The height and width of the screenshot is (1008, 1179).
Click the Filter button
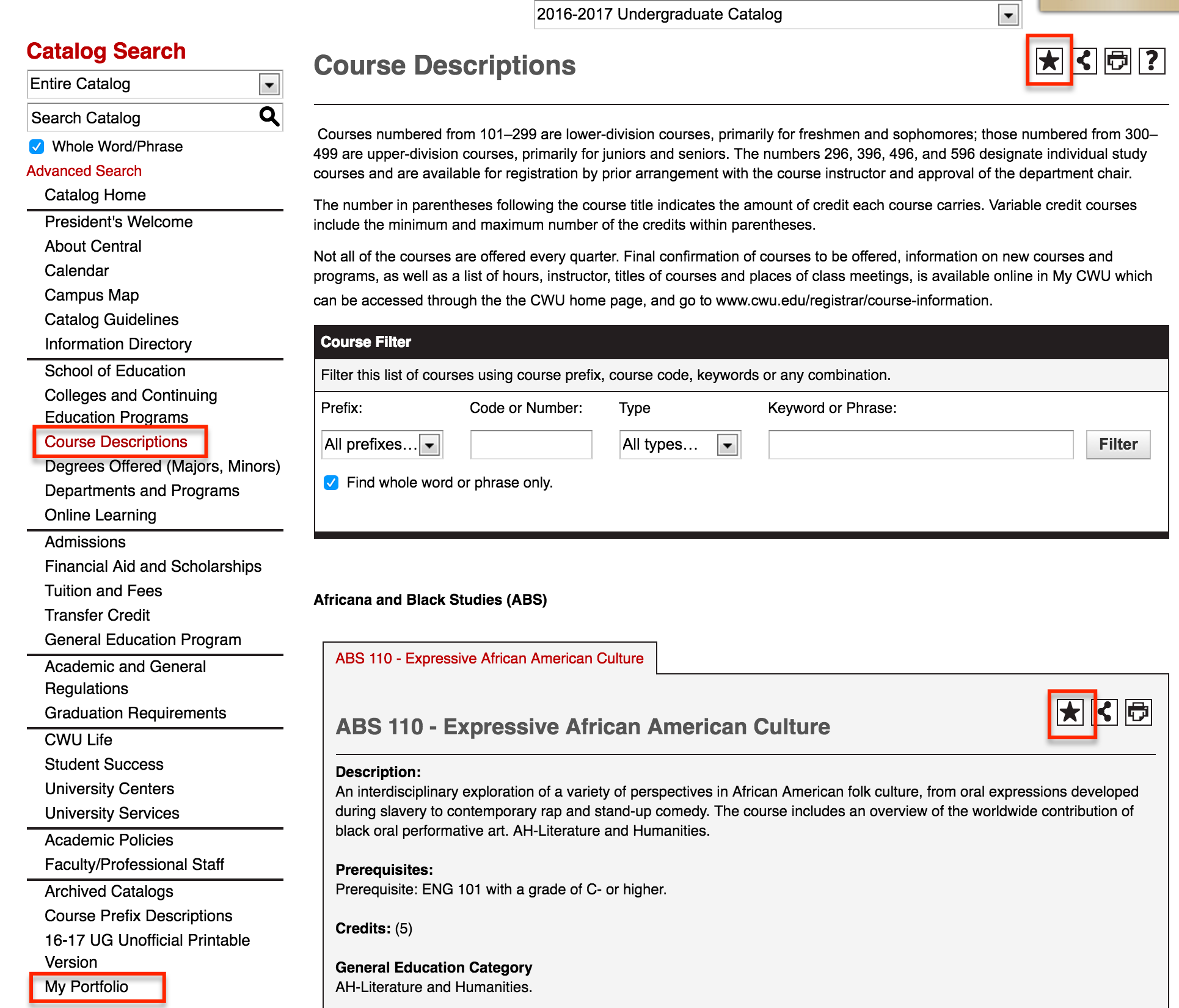pyautogui.click(x=1118, y=444)
